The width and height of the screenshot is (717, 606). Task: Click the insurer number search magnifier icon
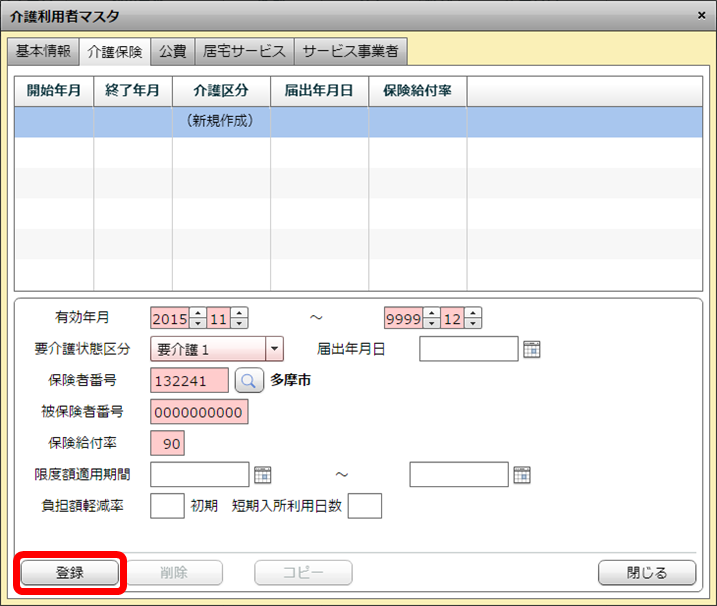point(249,380)
